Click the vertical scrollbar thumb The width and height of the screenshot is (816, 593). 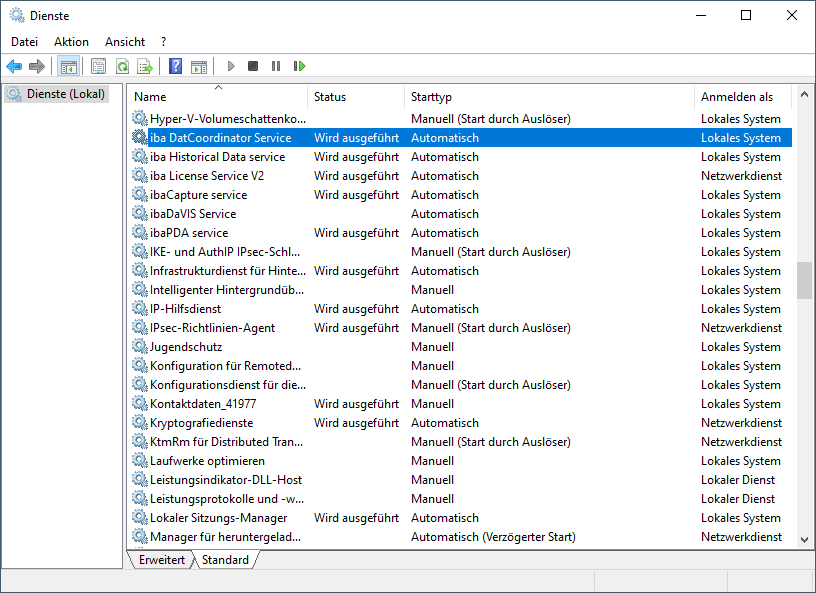(805, 281)
